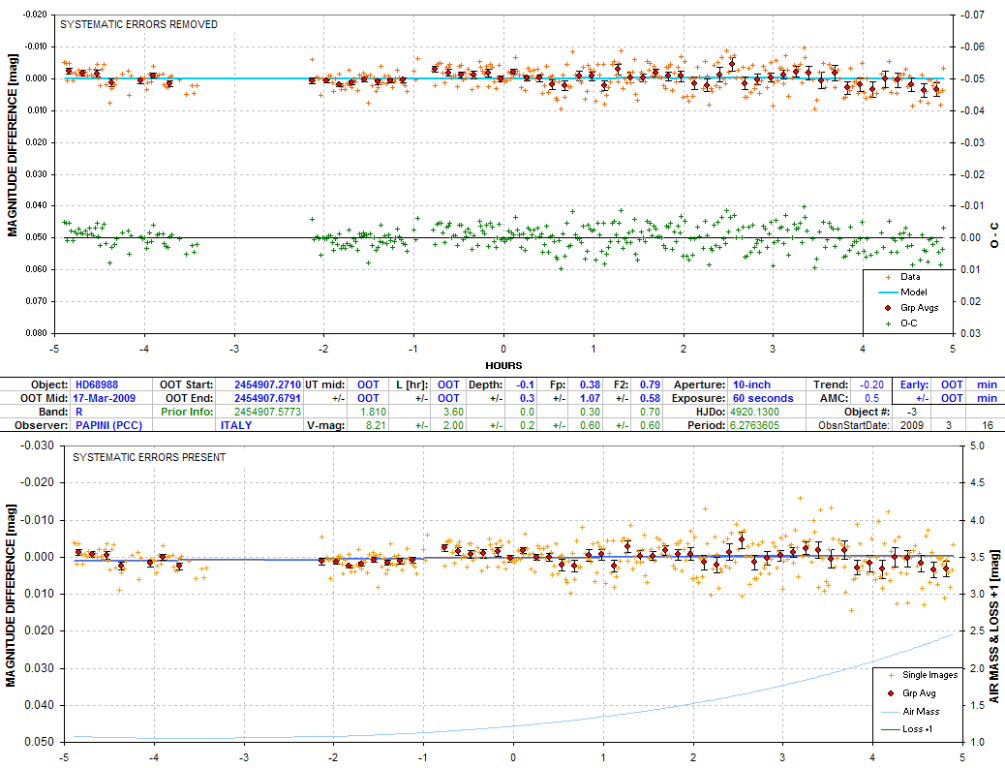The height and width of the screenshot is (768, 1005).
Task: Select Prior Info value 2454907.5773
Action: [267, 412]
